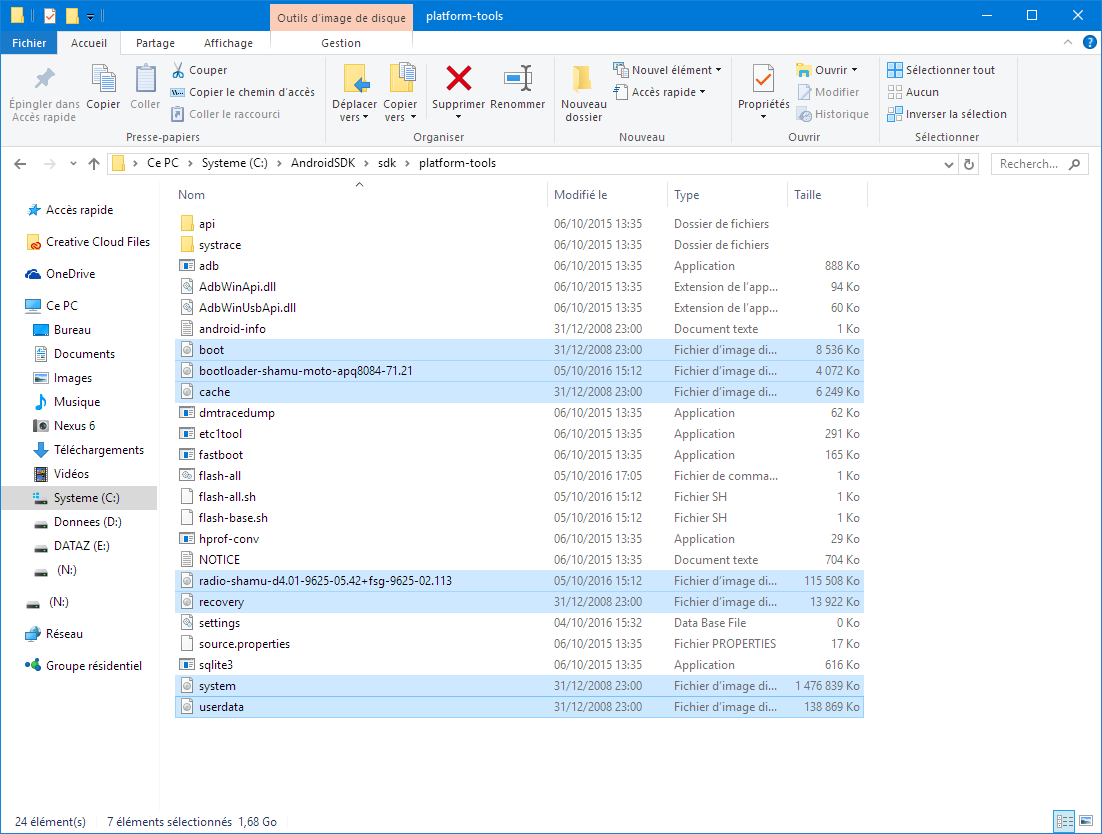The height and width of the screenshot is (834, 1102).
Task: Open Propriétés checkmark icon
Action: [763, 79]
